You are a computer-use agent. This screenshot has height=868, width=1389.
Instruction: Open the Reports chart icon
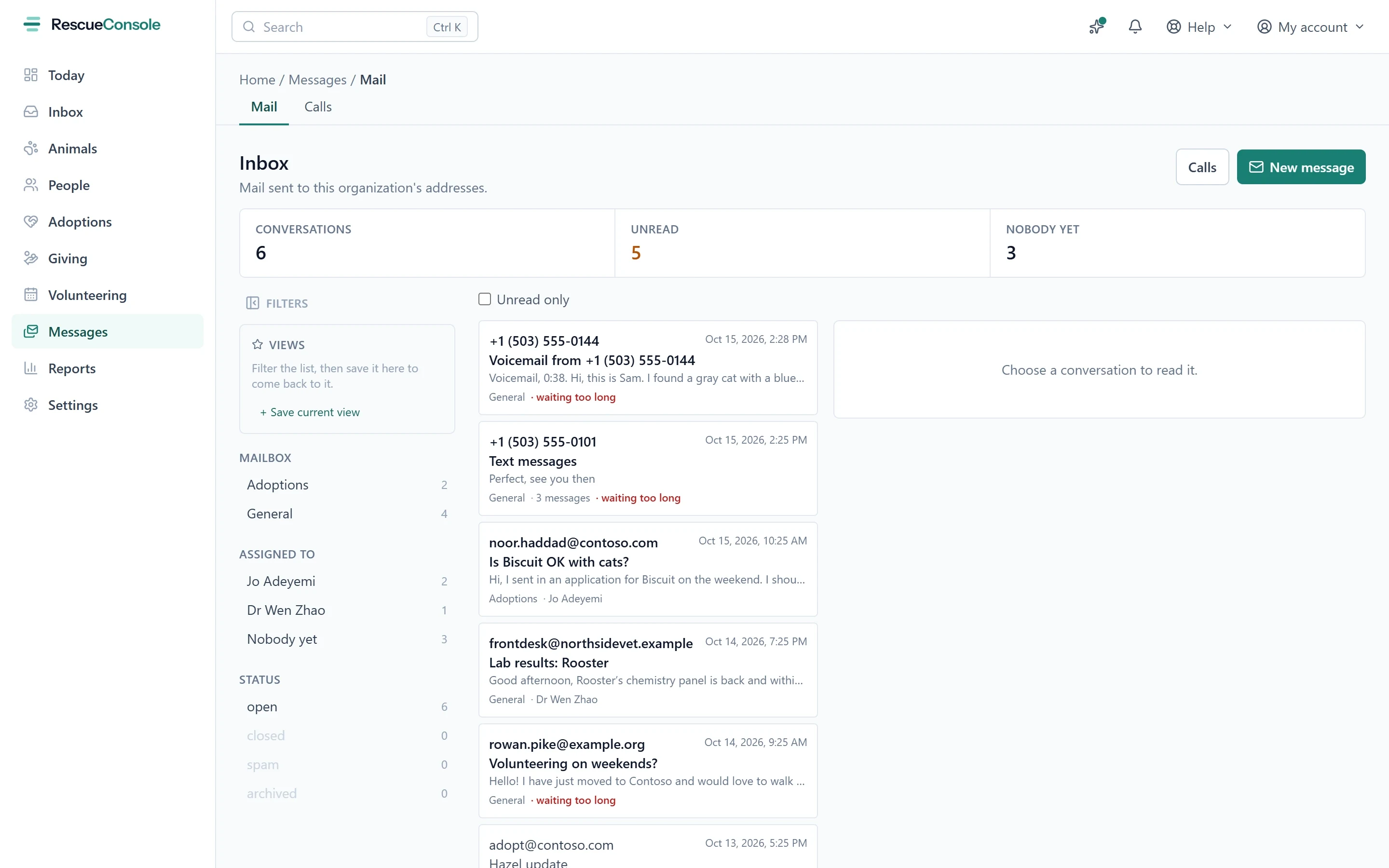[x=31, y=368]
